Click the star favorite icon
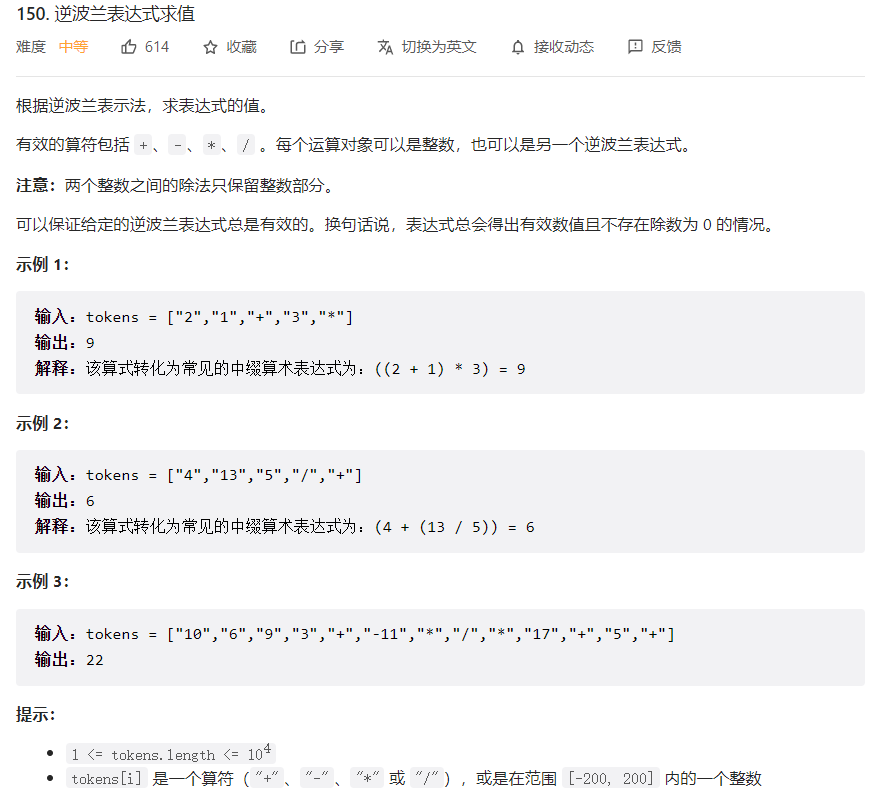 pyautogui.click(x=210, y=47)
